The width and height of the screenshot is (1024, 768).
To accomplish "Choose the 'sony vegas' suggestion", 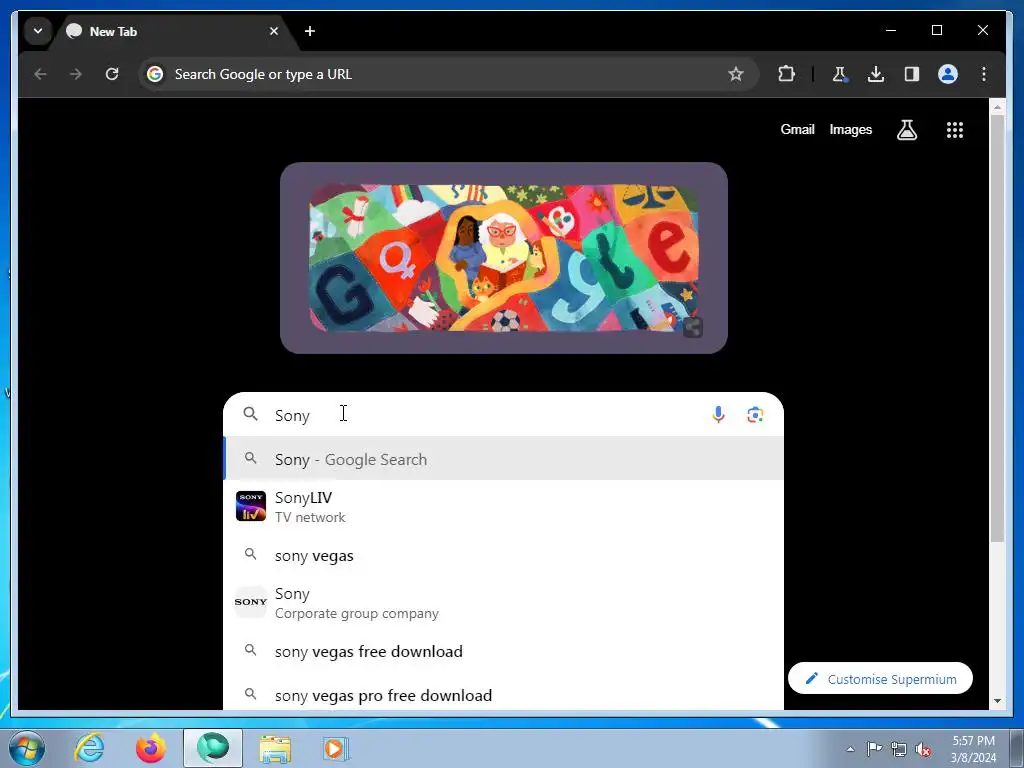I will (x=504, y=555).
